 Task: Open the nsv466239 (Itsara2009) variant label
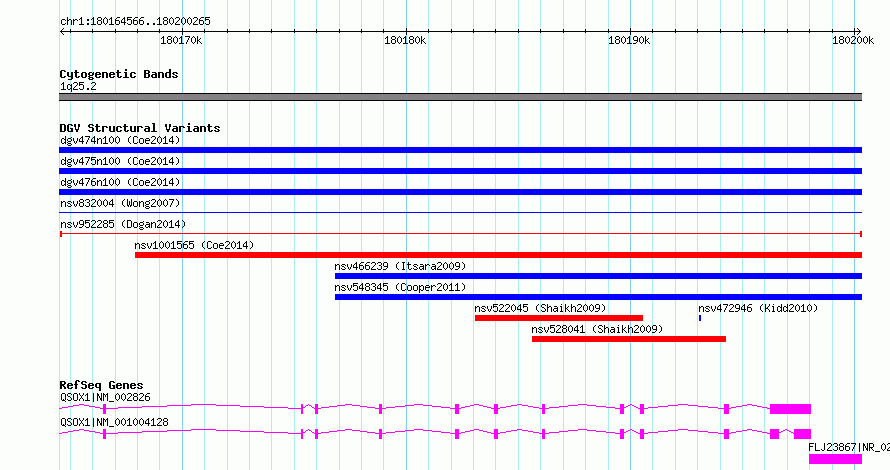(x=400, y=266)
